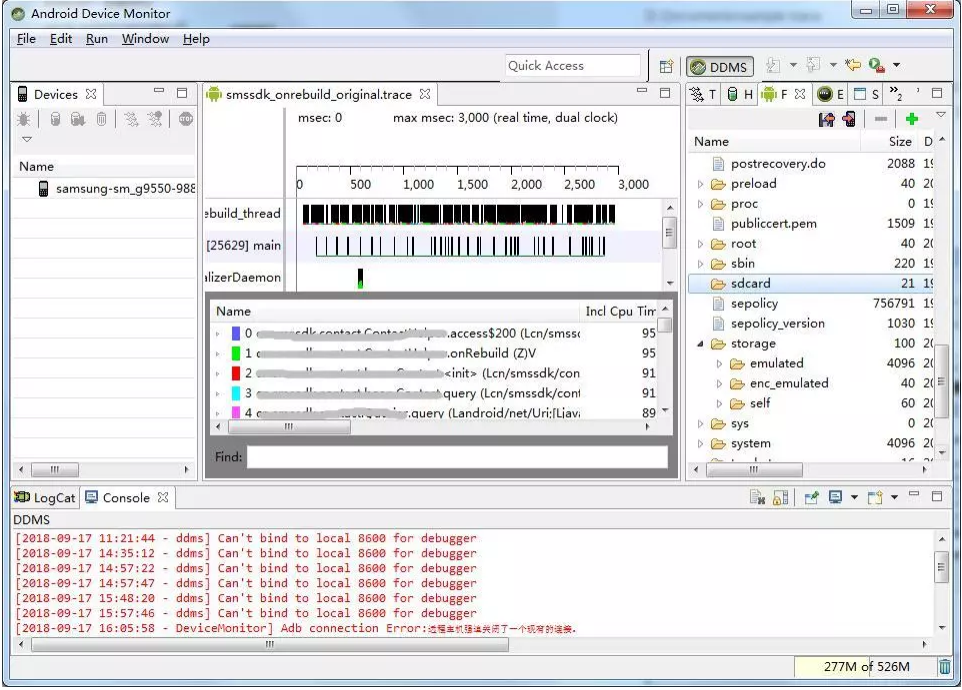This screenshot has height=690, width=962.
Task: Select the sdcard folder row
Action: pyautogui.click(x=813, y=283)
